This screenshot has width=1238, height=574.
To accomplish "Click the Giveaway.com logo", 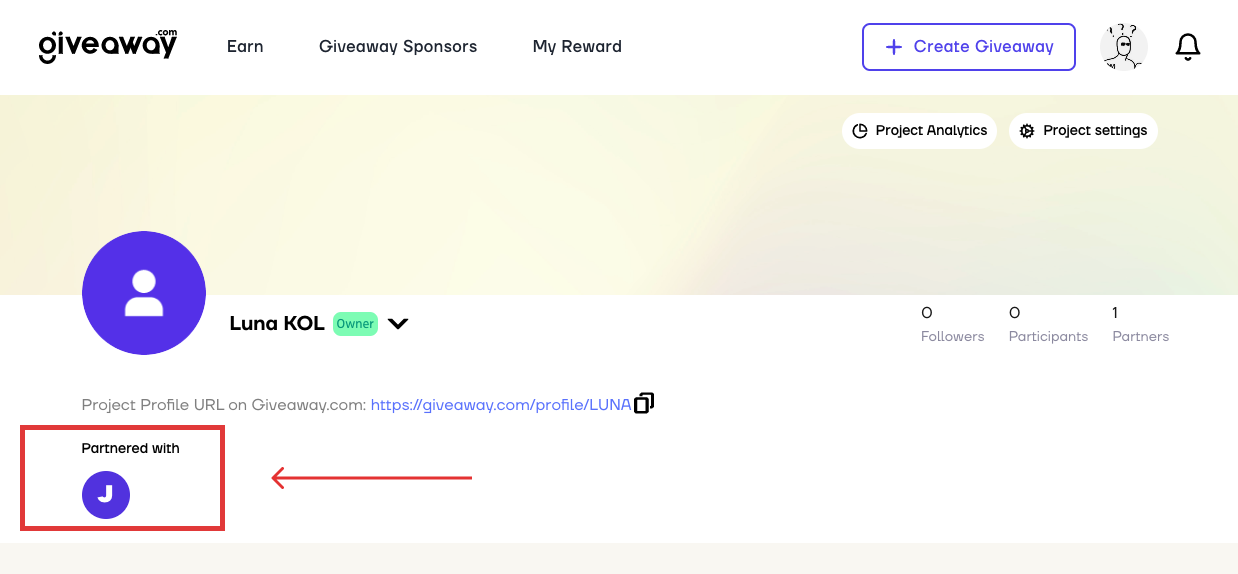I will tap(108, 46).
